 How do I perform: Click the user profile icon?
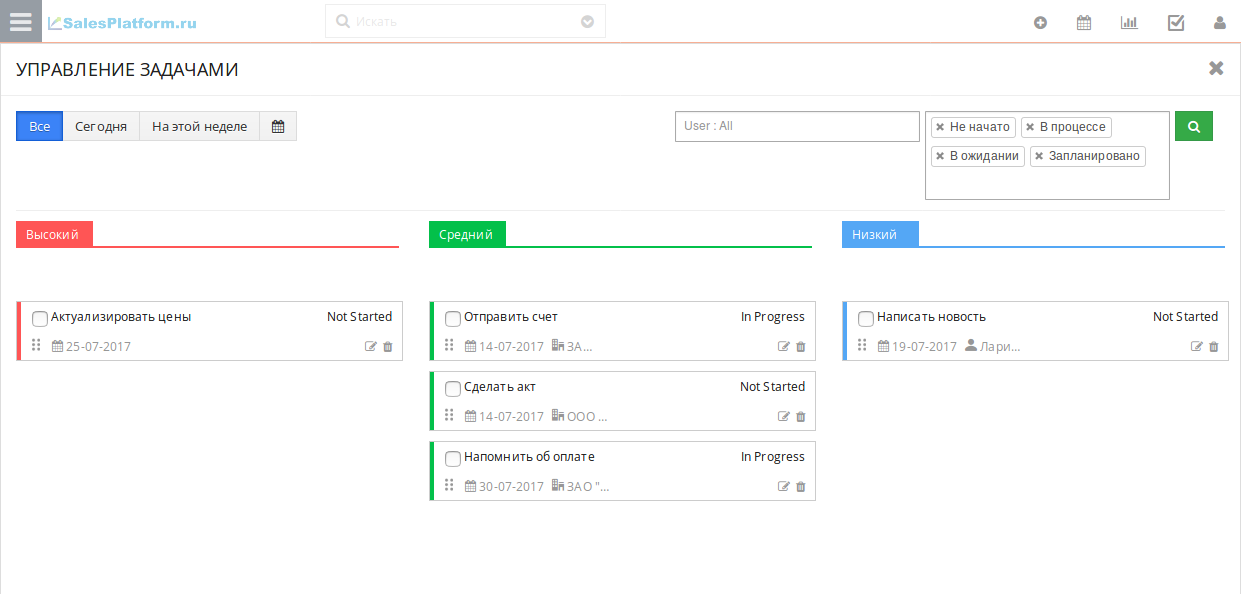1219,21
